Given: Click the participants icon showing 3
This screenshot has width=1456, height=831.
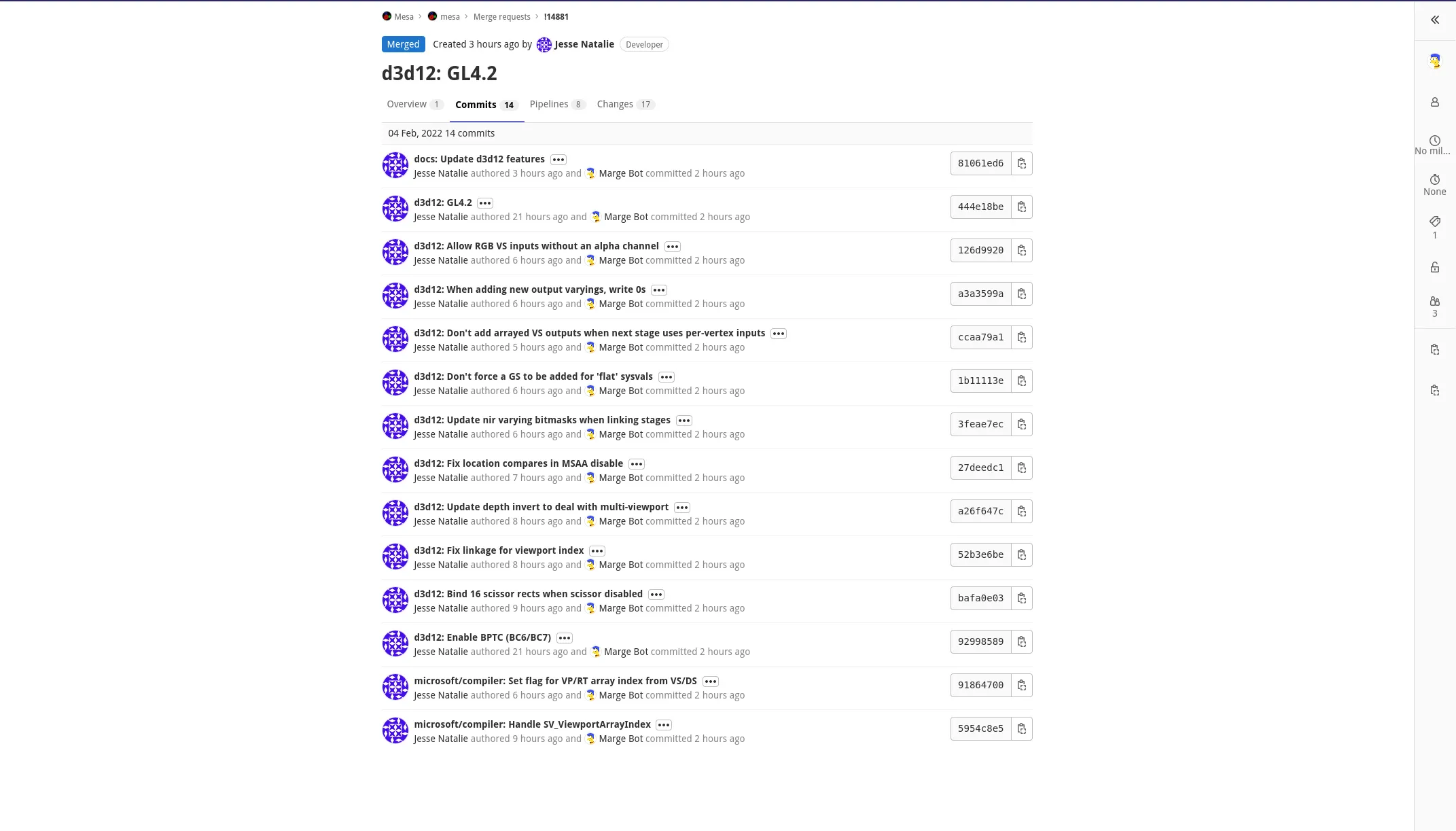Looking at the screenshot, I should 1434,301.
